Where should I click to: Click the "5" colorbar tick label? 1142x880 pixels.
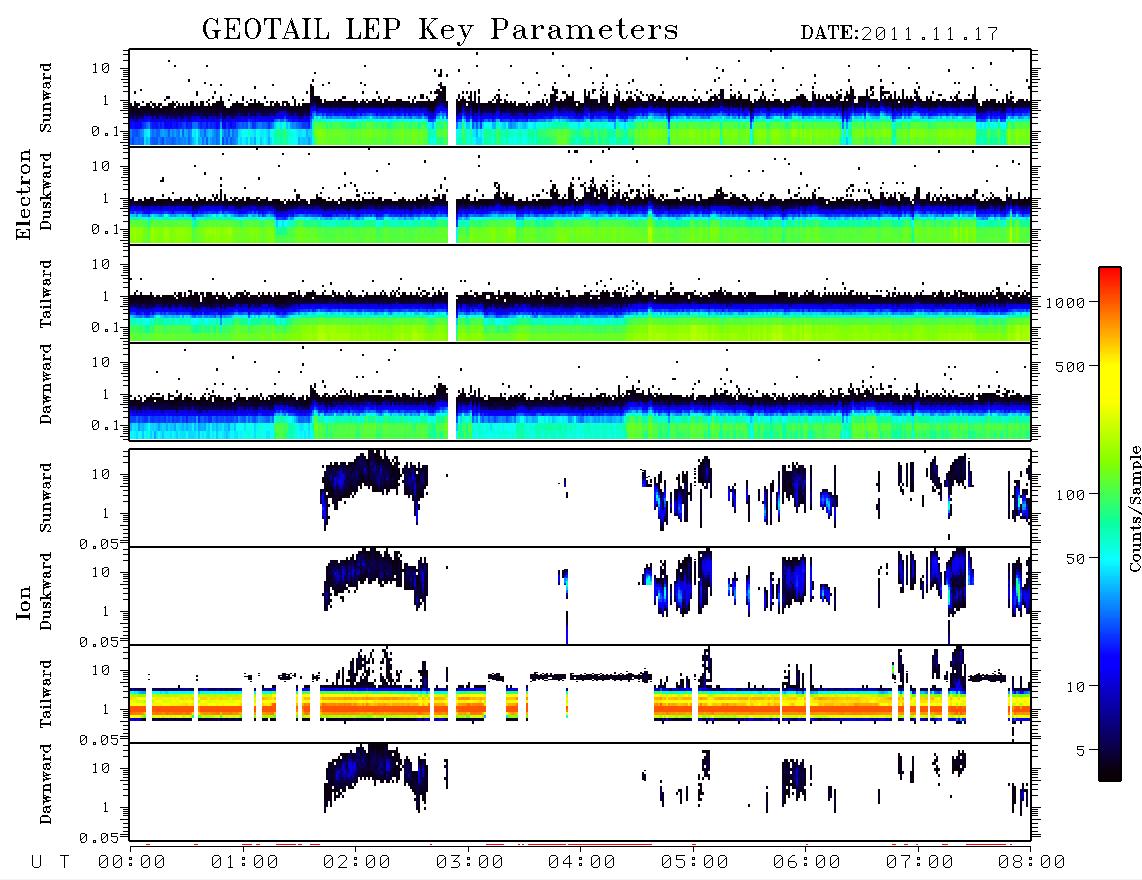point(1081,751)
